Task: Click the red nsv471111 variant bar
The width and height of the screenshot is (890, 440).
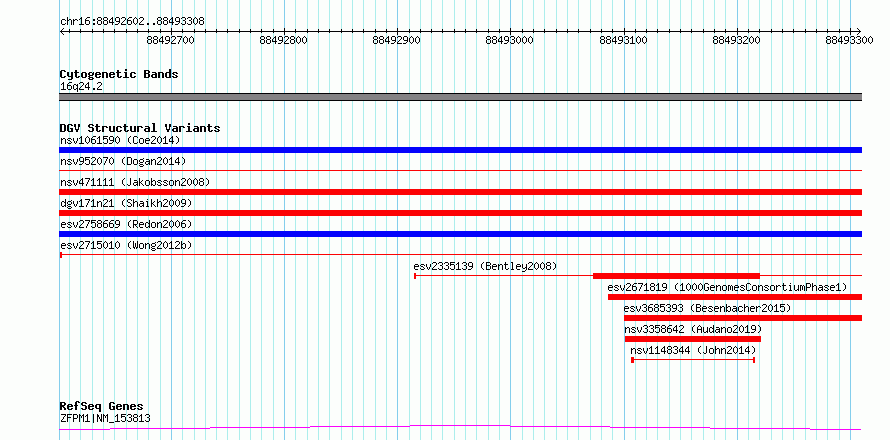Action: pos(460,192)
